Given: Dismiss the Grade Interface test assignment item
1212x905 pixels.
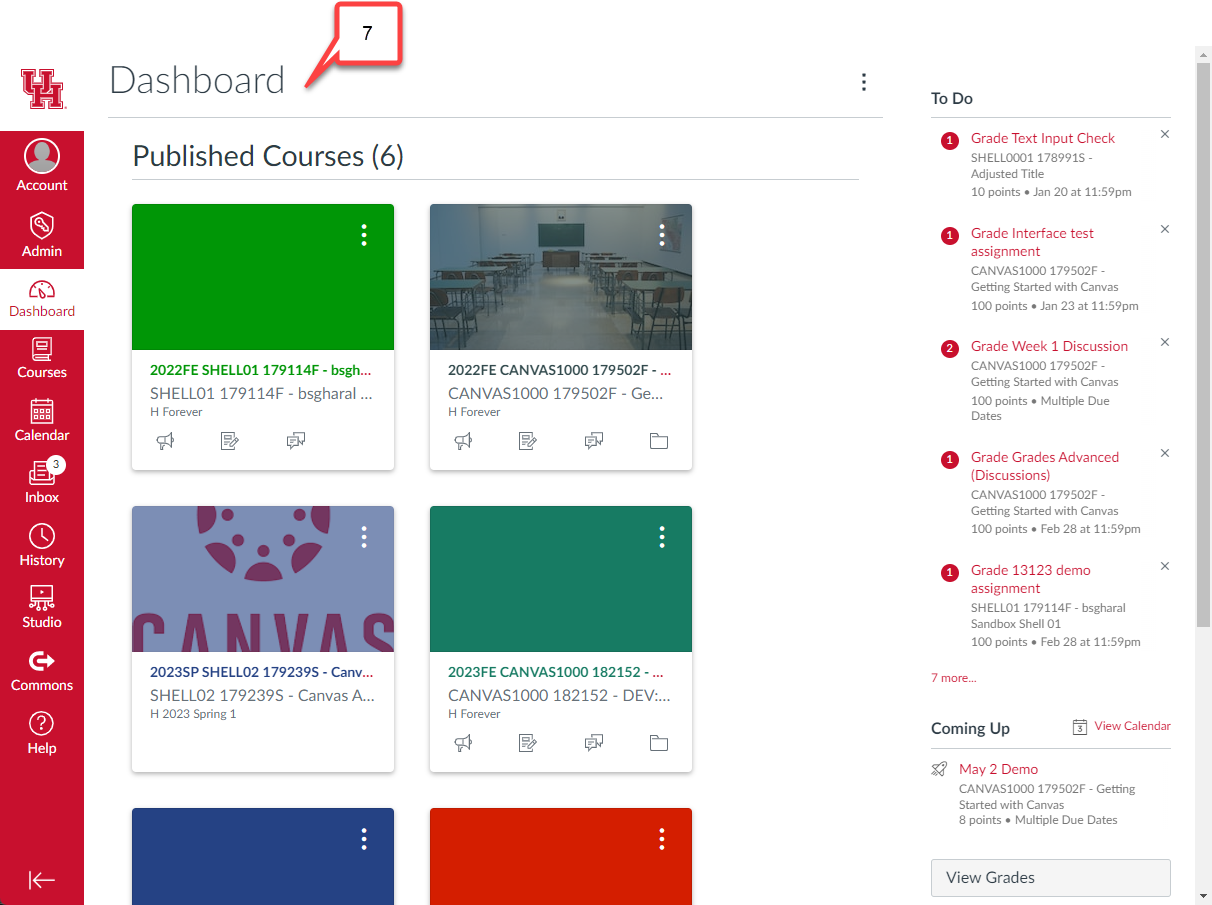Looking at the screenshot, I should pos(1165,229).
